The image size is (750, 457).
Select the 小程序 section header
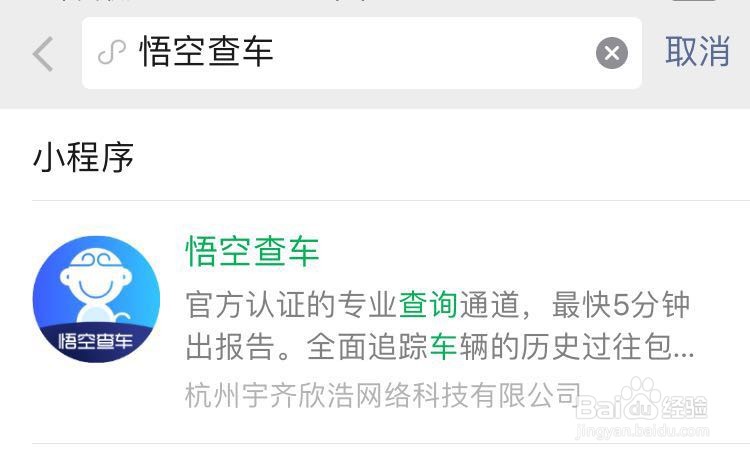[83, 157]
